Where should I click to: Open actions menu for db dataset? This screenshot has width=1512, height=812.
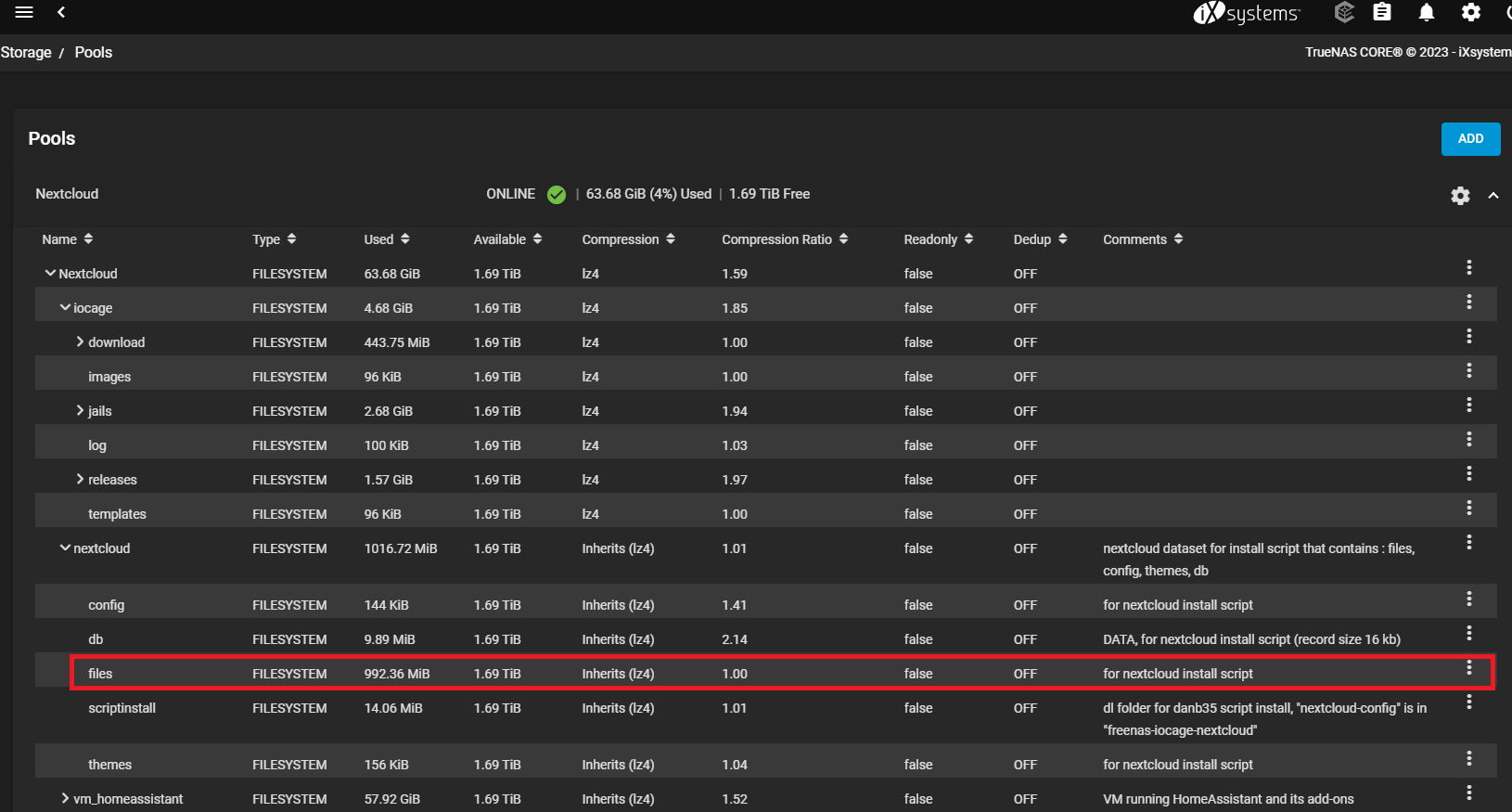click(x=1469, y=633)
